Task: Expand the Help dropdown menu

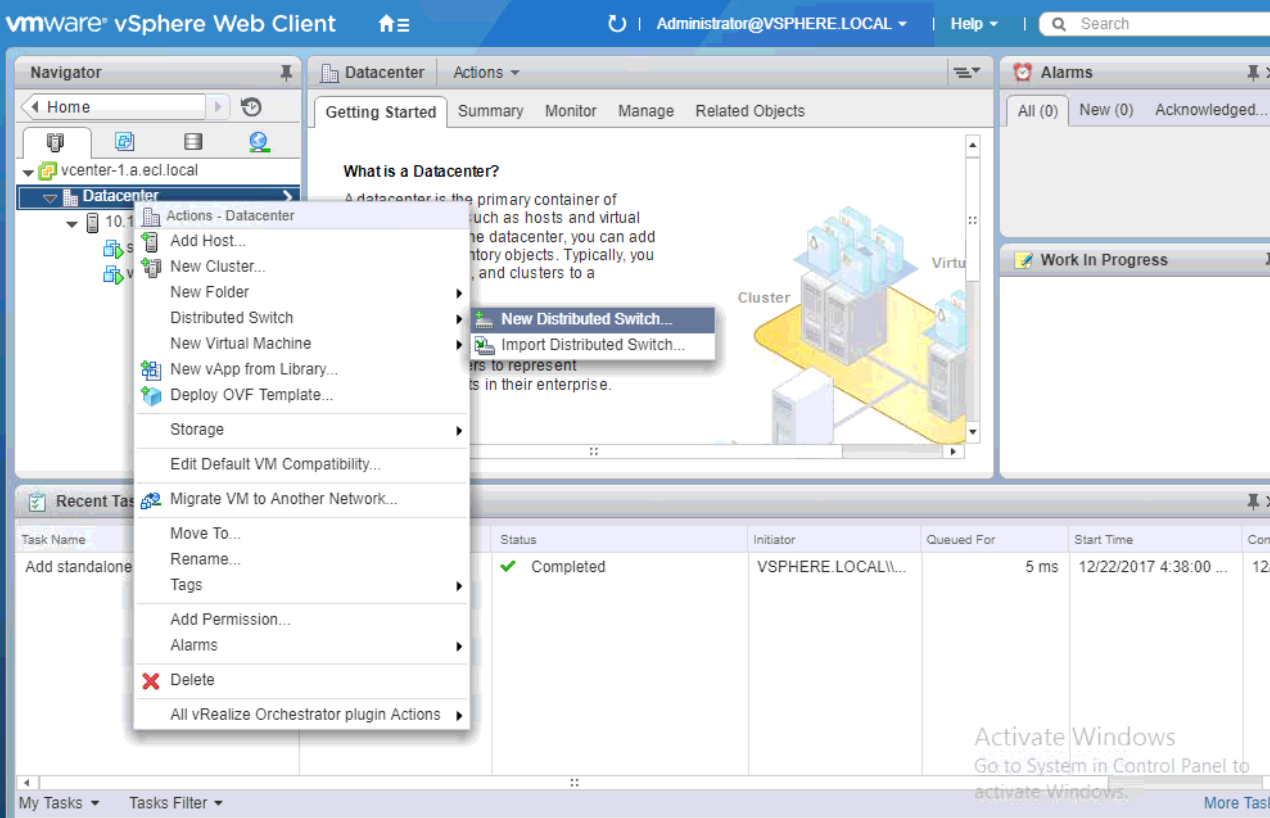Action: point(973,24)
